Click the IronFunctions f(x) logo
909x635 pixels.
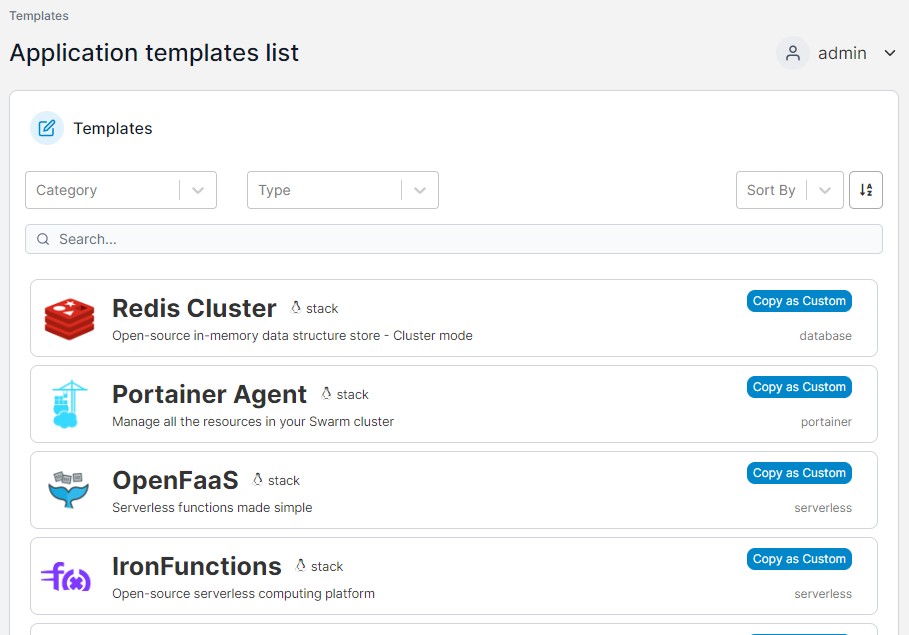66,576
